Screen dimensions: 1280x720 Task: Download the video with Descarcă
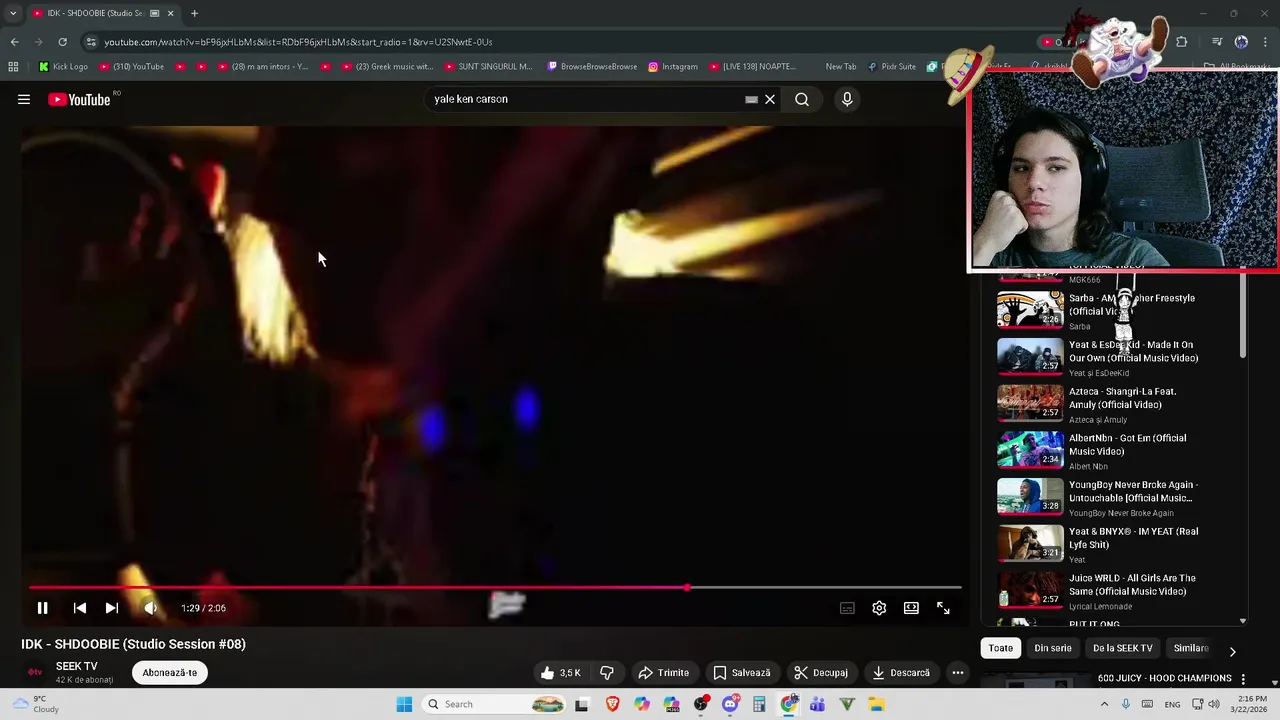(x=900, y=673)
